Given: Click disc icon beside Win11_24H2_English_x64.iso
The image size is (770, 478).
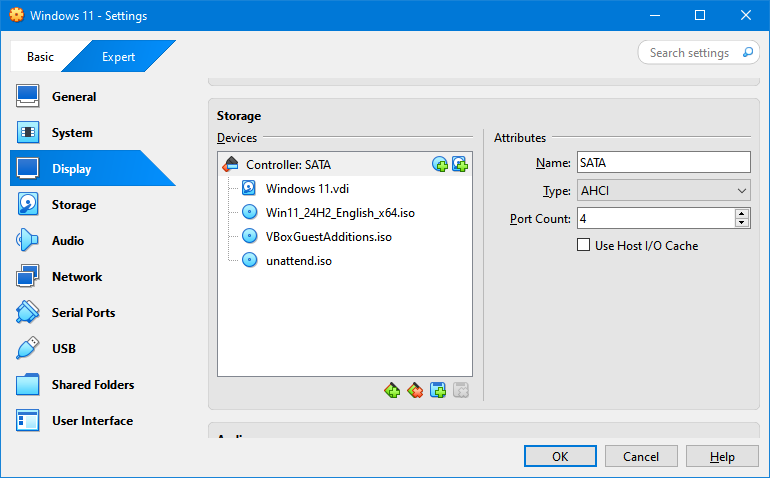Looking at the screenshot, I should [249, 212].
